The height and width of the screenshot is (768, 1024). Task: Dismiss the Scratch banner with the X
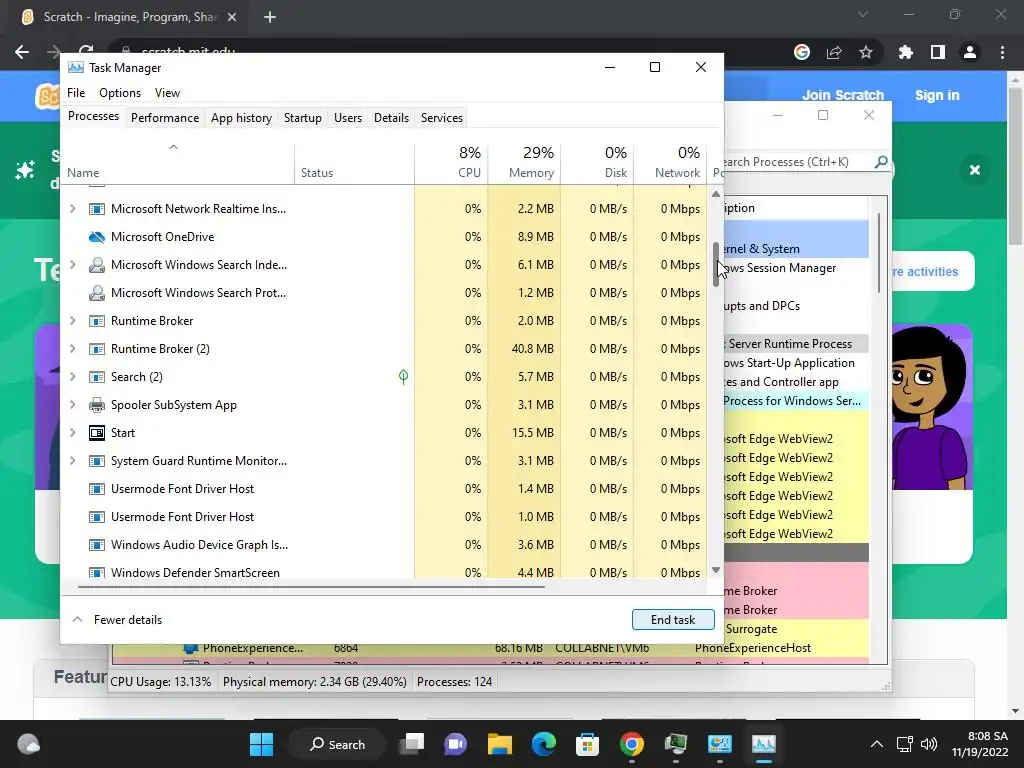[975, 170]
